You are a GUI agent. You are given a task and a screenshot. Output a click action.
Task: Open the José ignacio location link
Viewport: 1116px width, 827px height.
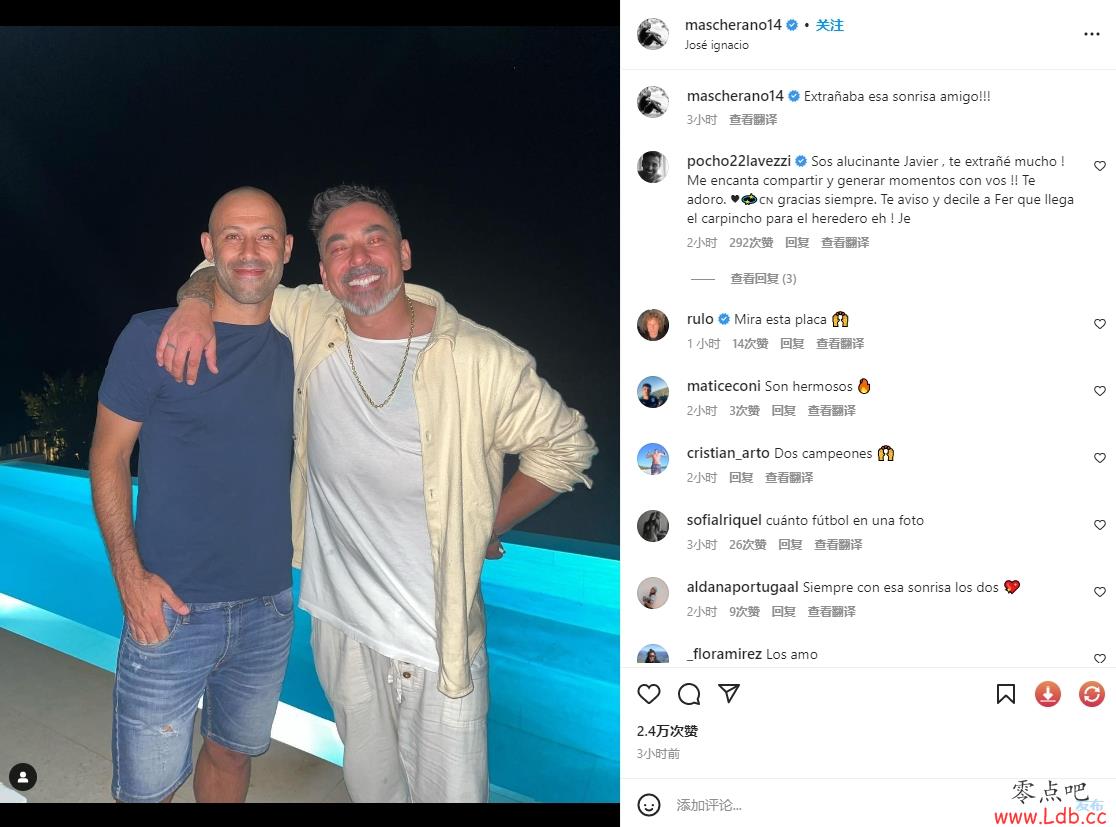(716, 45)
